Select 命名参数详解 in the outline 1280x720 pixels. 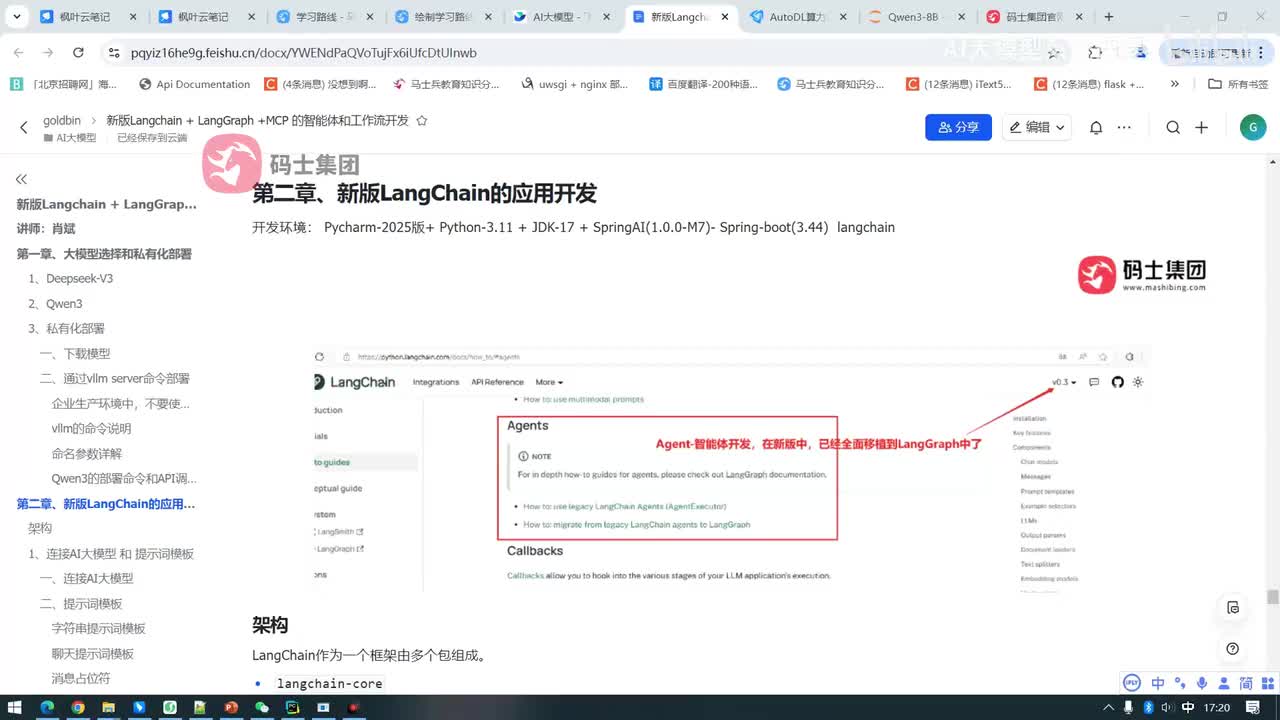87,453
